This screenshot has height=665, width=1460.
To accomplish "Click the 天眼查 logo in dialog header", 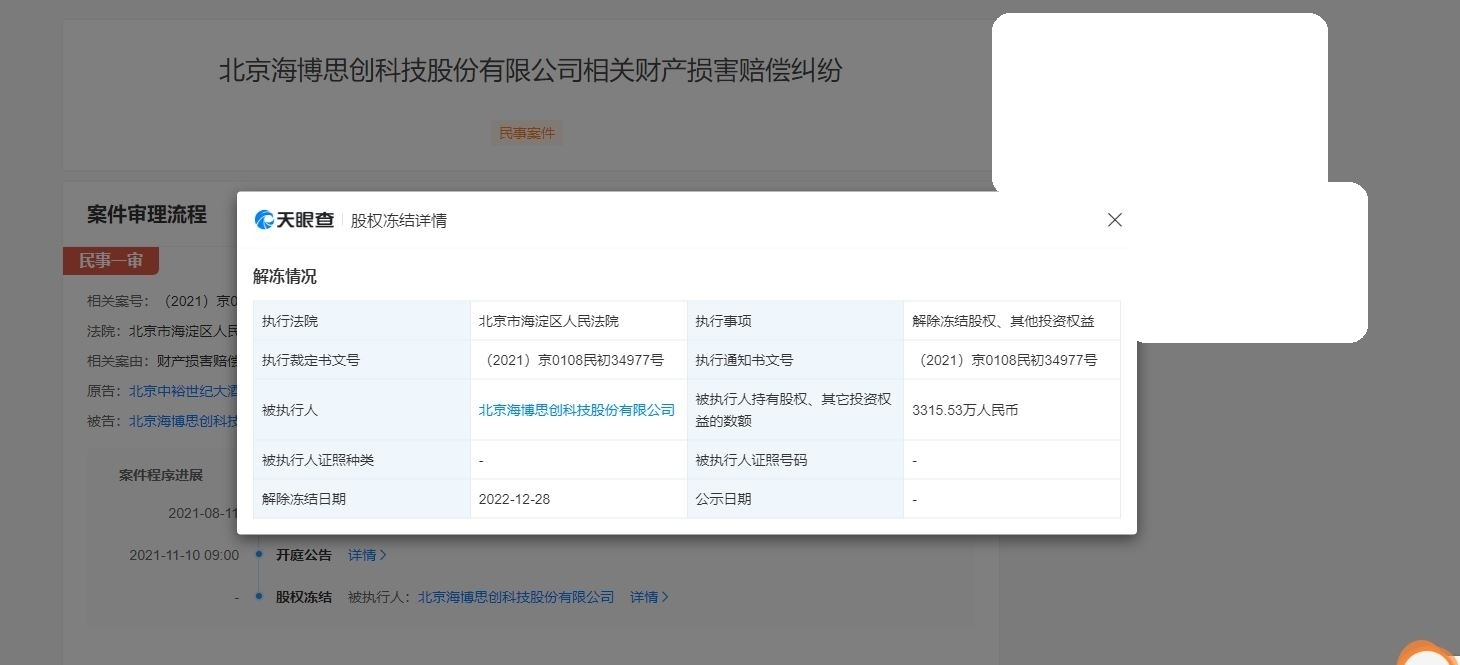I will point(294,220).
